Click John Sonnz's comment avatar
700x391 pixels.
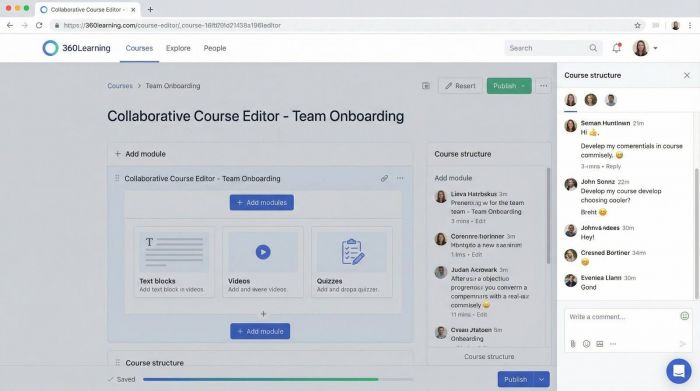[x=571, y=184]
